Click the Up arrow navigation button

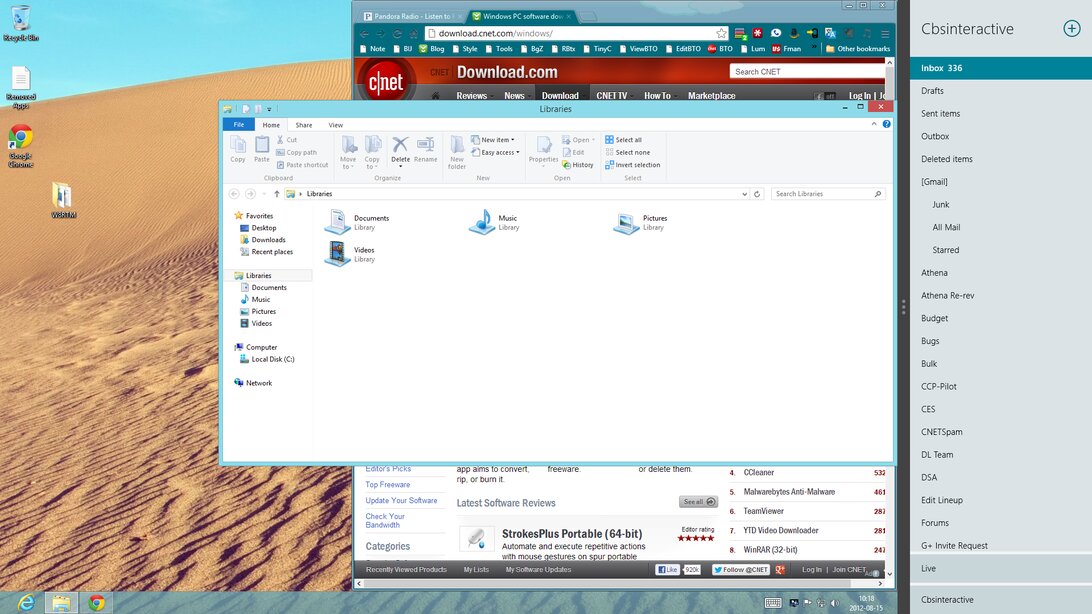pos(277,194)
